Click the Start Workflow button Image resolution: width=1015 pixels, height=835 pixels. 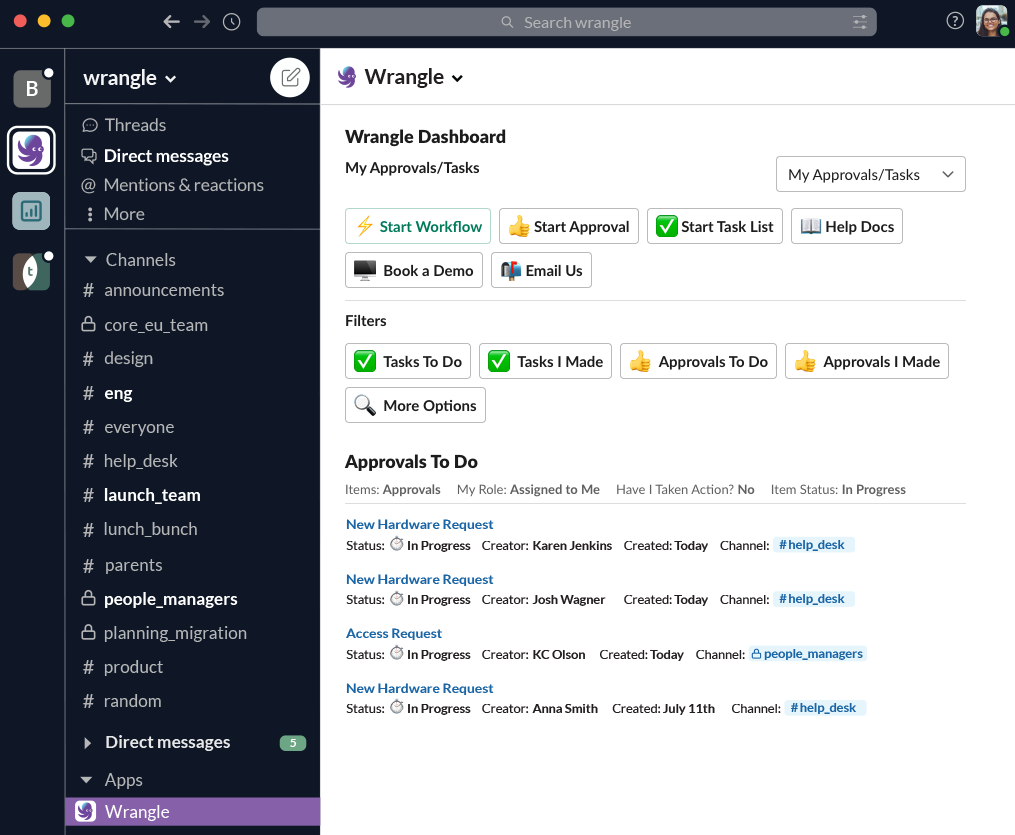(x=418, y=226)
